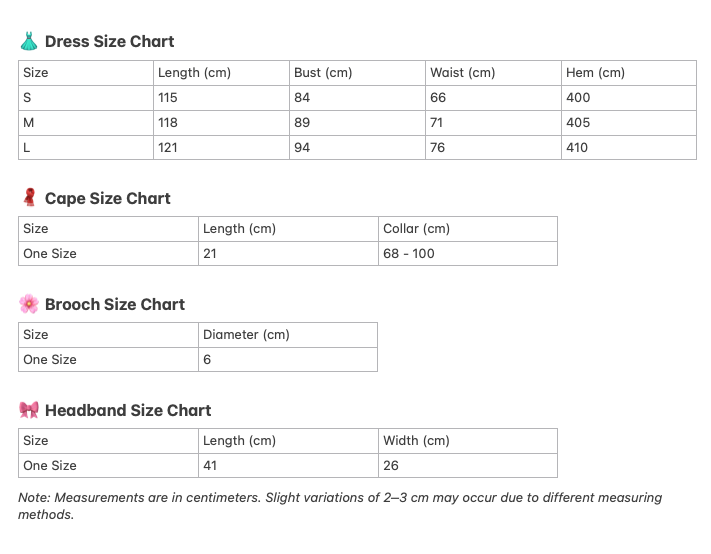Image resolution: width=711 pixels, height=554 pixels.
Task: Select size M row label
Action: (29, 122)
